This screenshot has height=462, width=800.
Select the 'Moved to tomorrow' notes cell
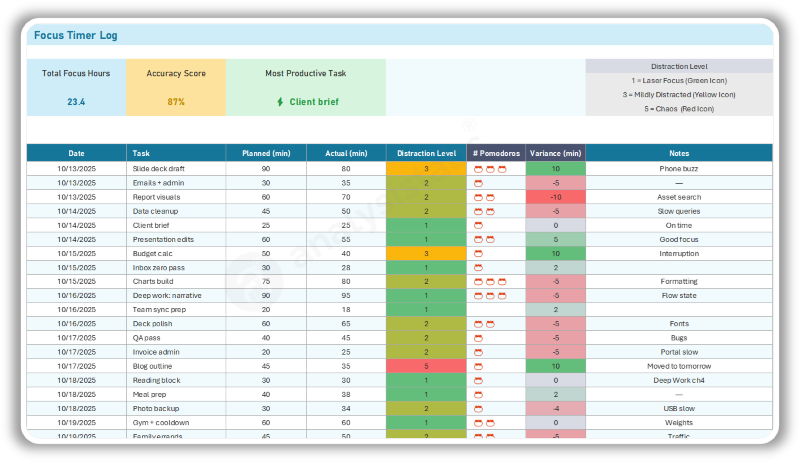[679, 366]
